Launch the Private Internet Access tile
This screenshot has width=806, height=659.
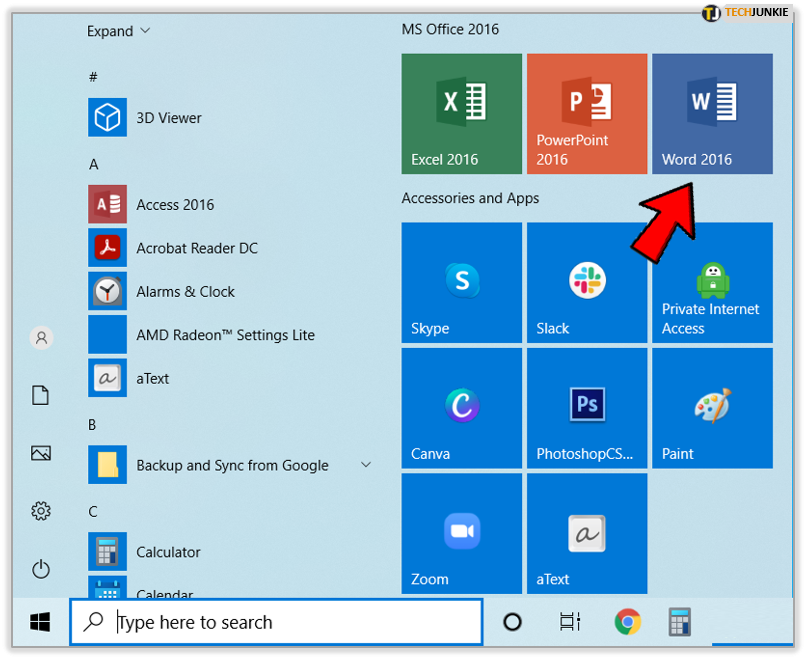coord(712,282)
